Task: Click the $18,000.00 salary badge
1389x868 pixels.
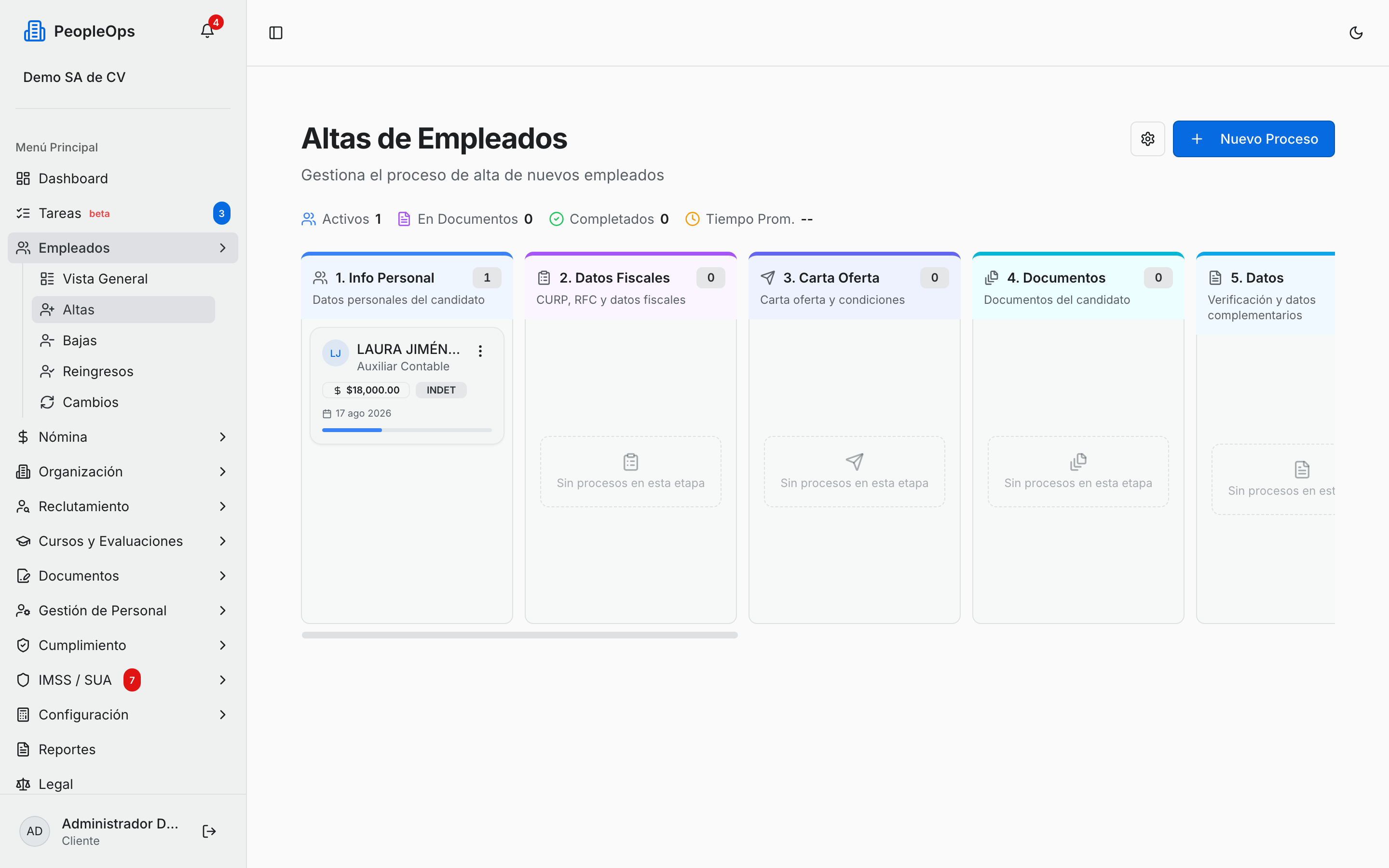Action: (366, 391)
